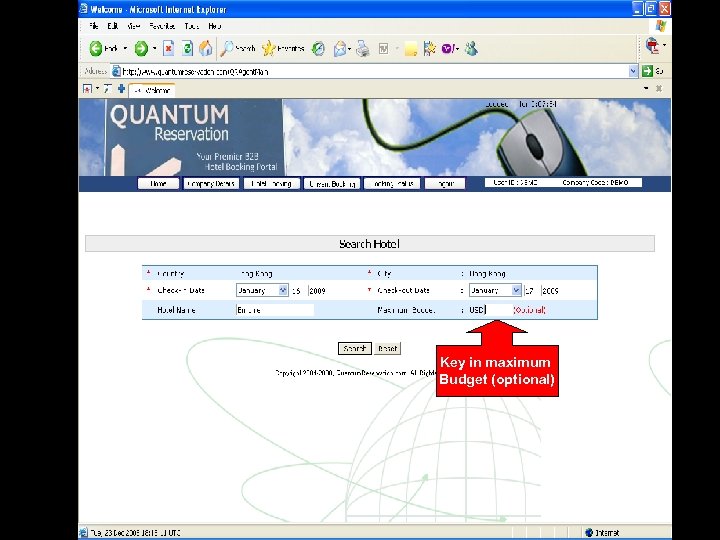Open the Edit menu
The width and height of the screenshot is (720, 540).
[112, 26]
